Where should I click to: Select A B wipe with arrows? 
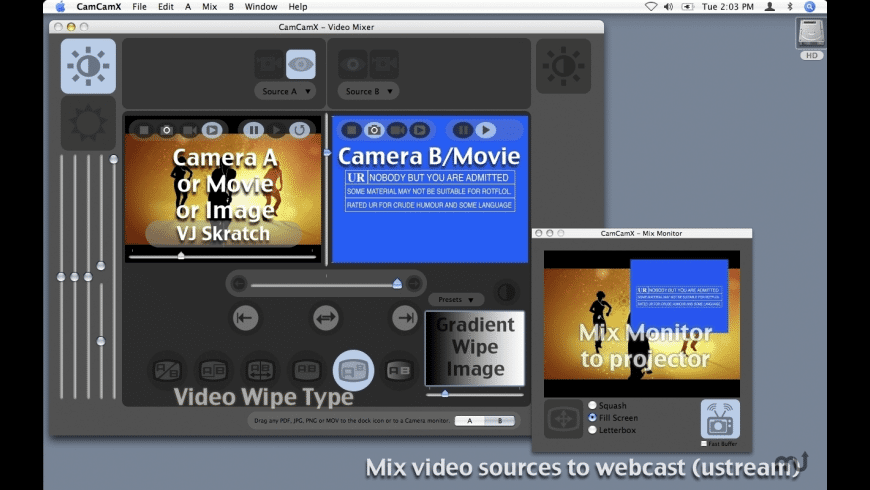tap(260, 370)
